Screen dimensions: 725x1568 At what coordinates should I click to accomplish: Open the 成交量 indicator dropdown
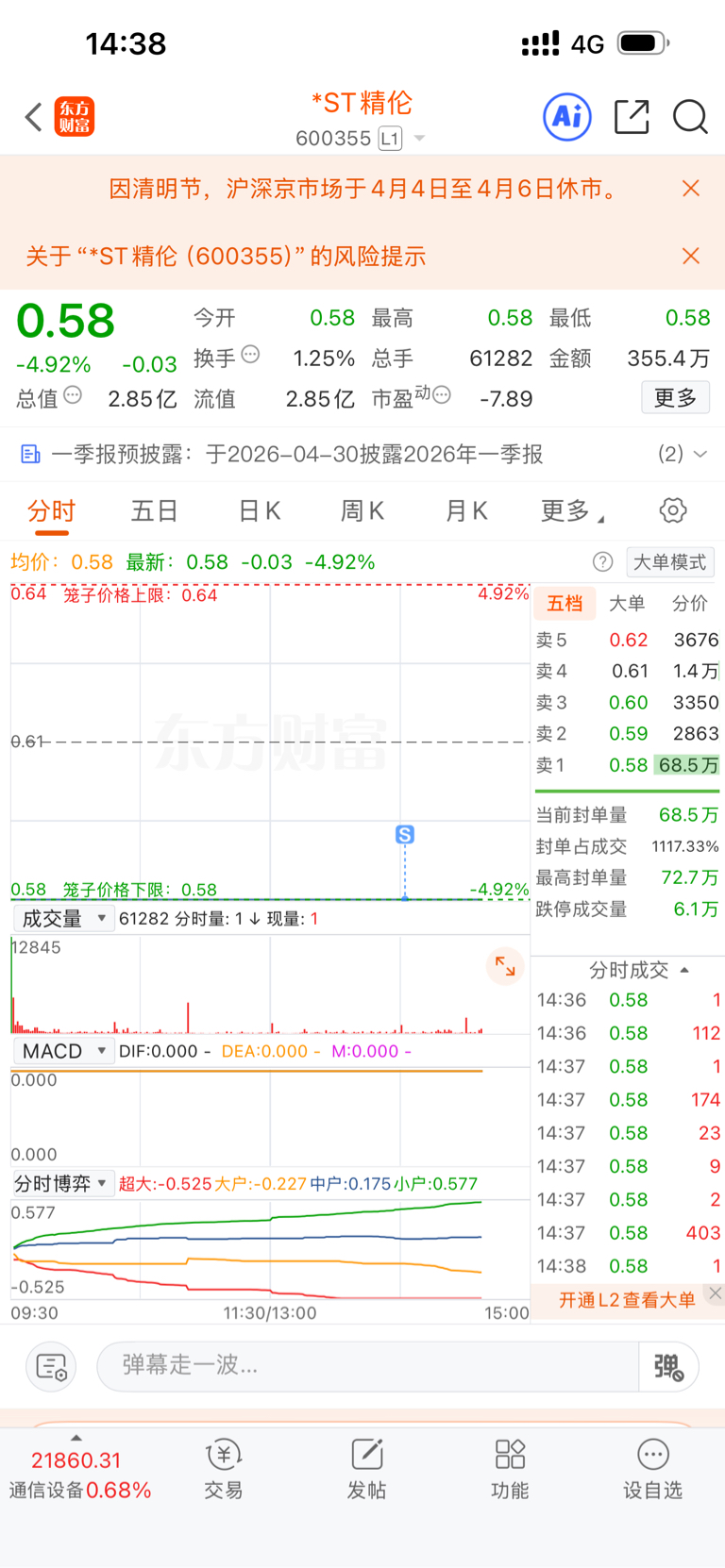(x=63, y=918)
